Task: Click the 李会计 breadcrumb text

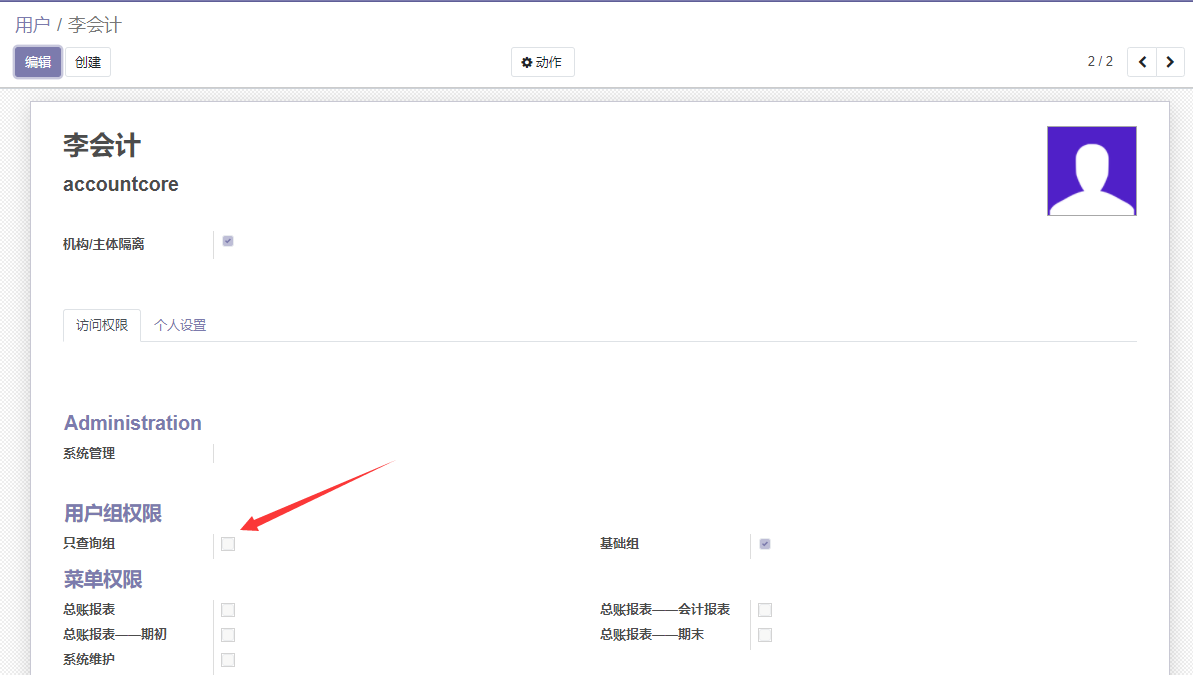Action: (x=94, y=25)
